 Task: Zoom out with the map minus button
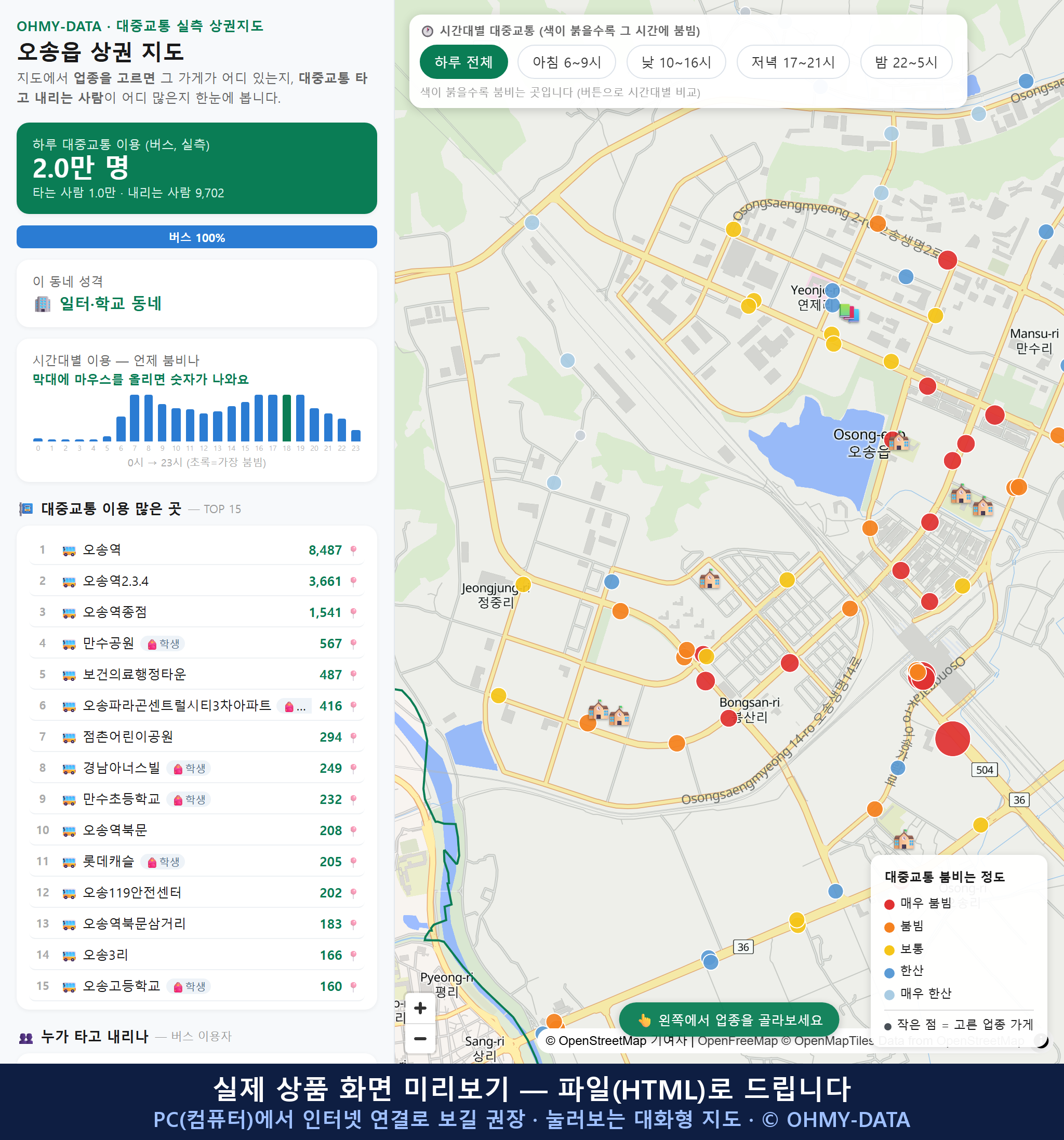[x=420, y=1038]
